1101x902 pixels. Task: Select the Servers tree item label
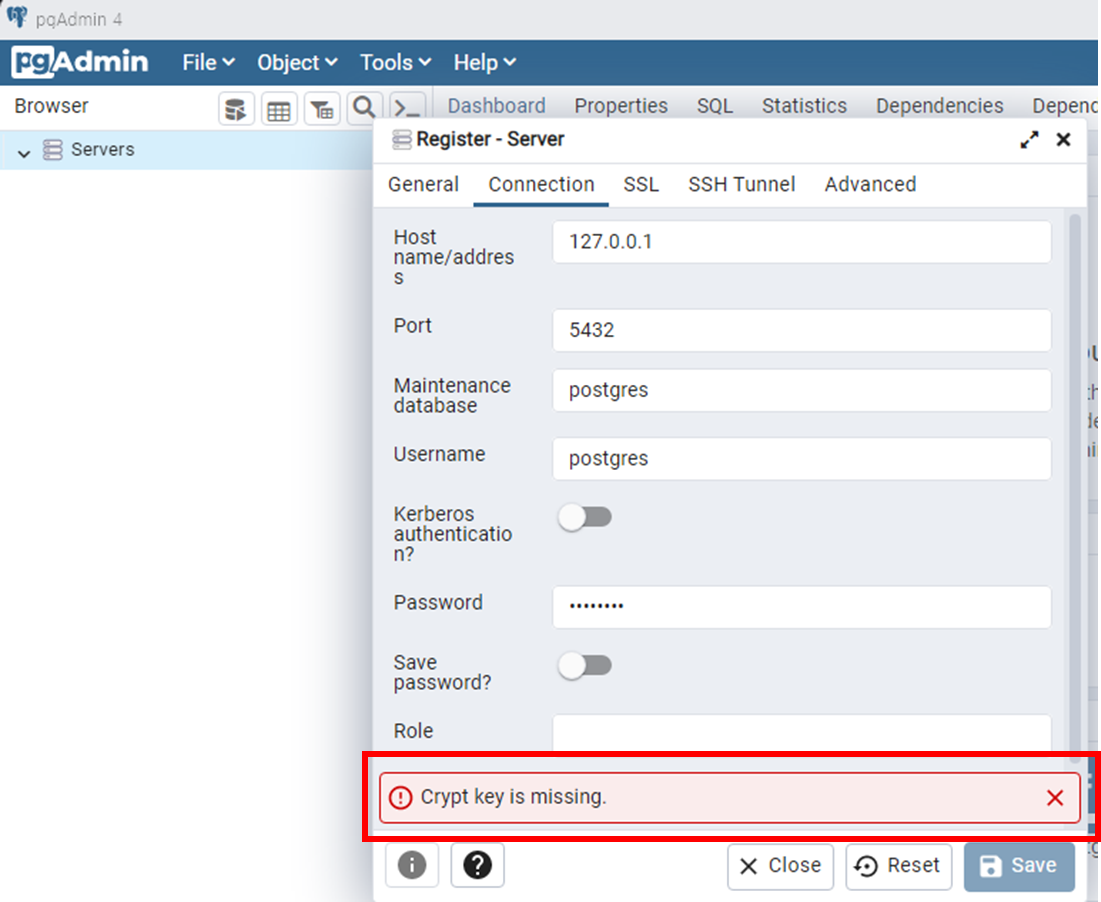[103, 150]
